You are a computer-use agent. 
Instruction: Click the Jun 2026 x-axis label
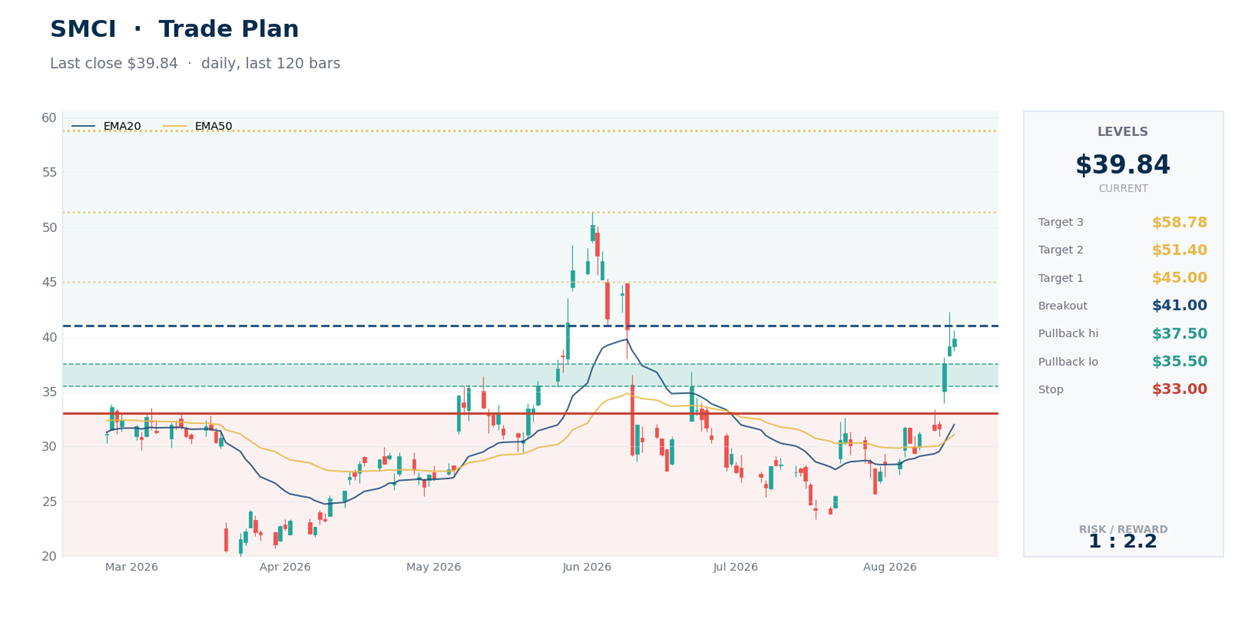[587, 567]
